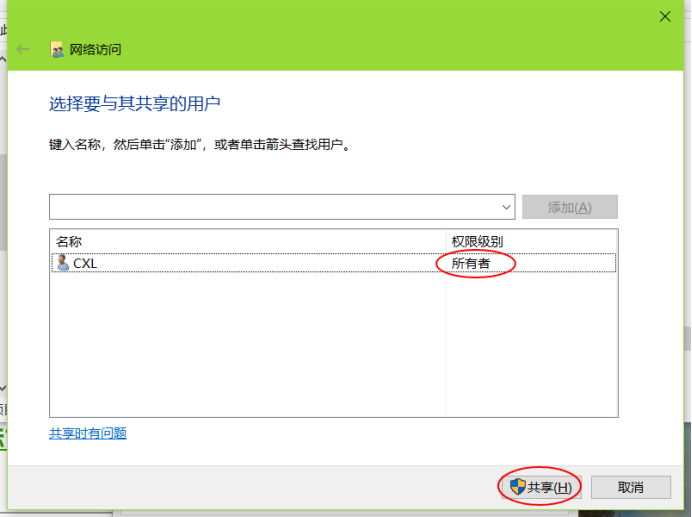Select the CXL user name in list
The height and width of the screenshot is (517, 692).
(86, 263)
